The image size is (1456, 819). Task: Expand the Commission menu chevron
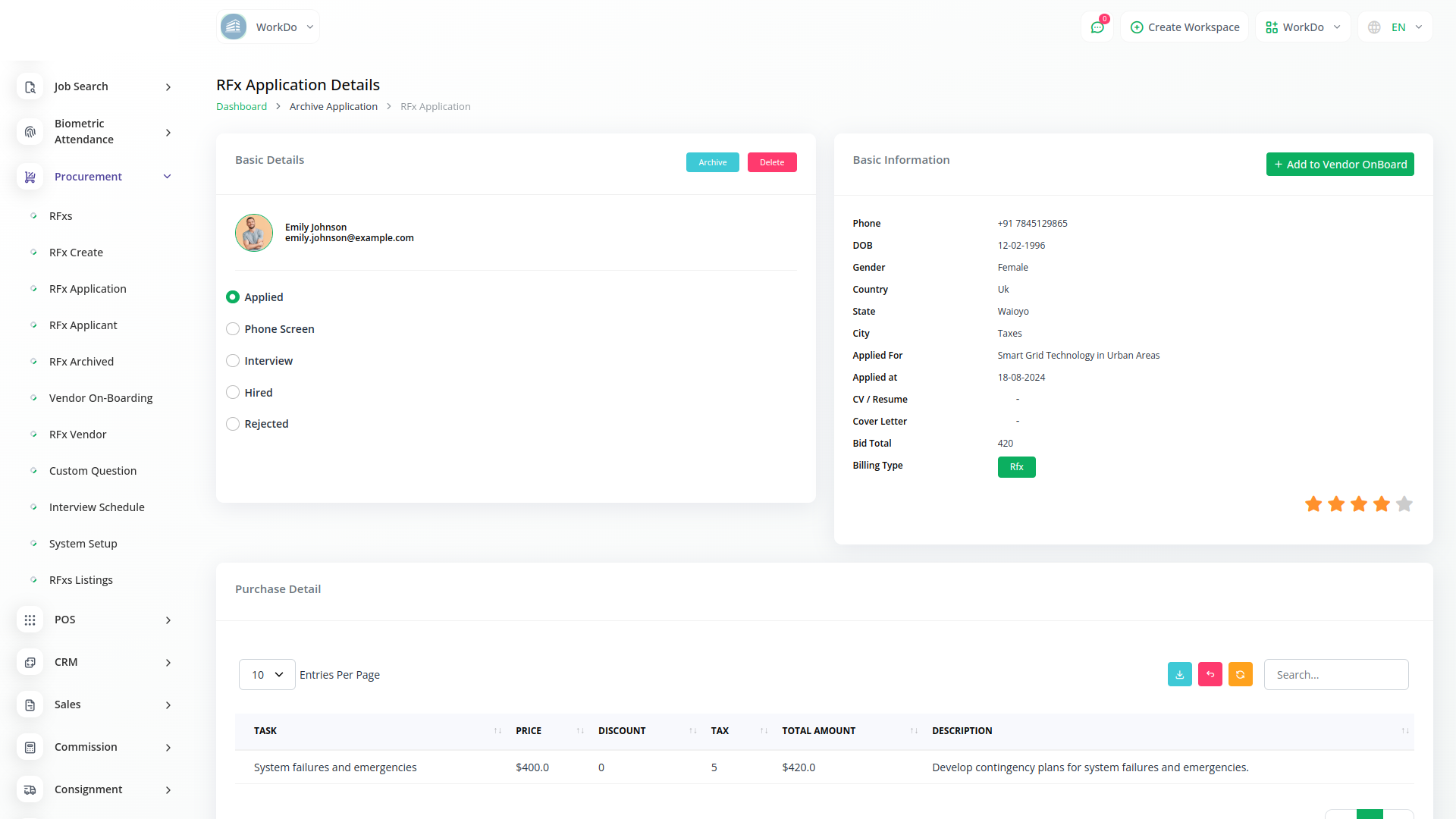(168, 748)
